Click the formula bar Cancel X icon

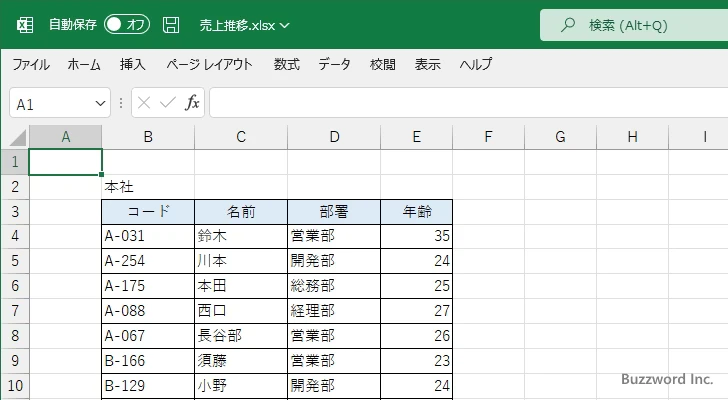point(144,103)
